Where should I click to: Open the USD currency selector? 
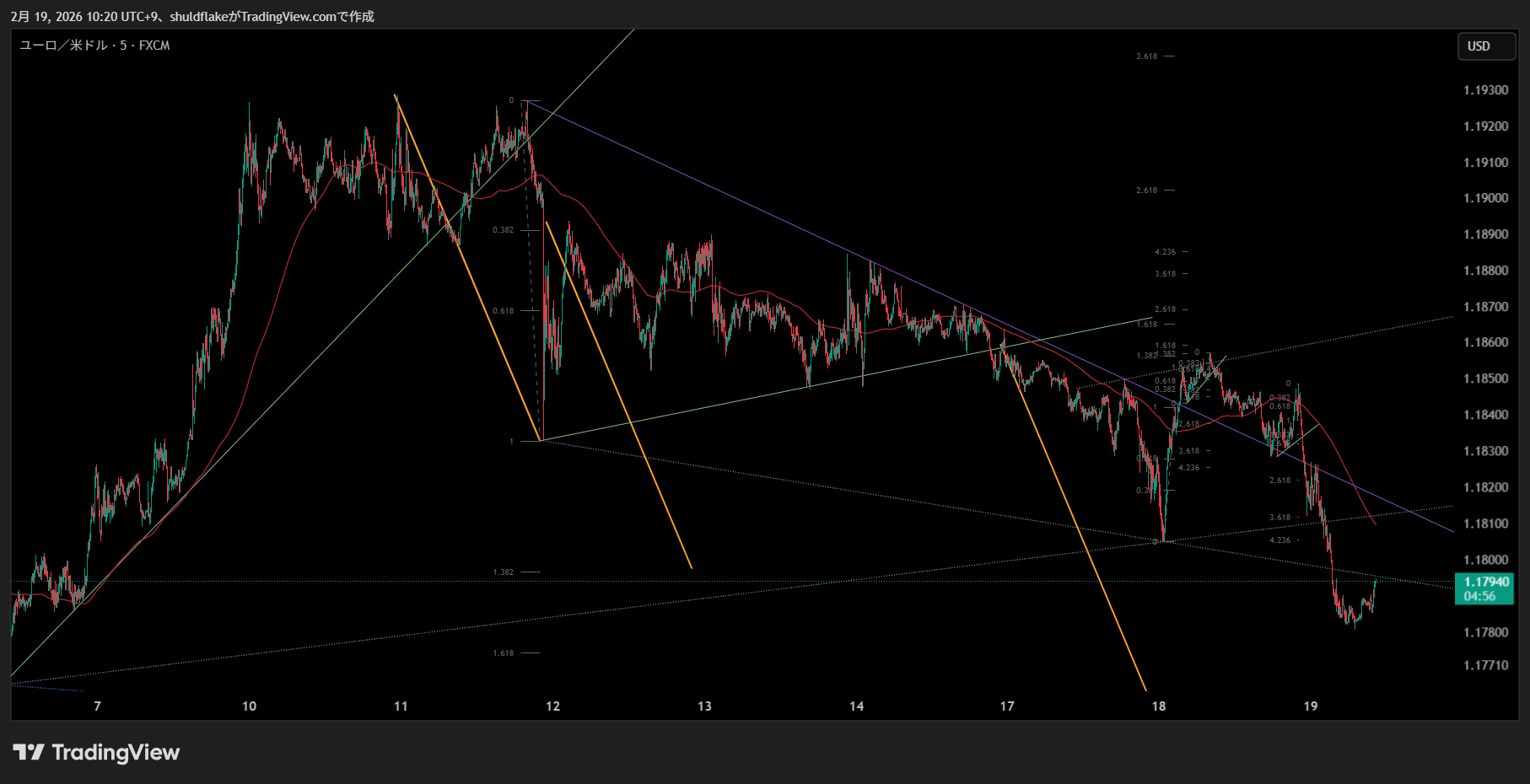point(1486,46)
